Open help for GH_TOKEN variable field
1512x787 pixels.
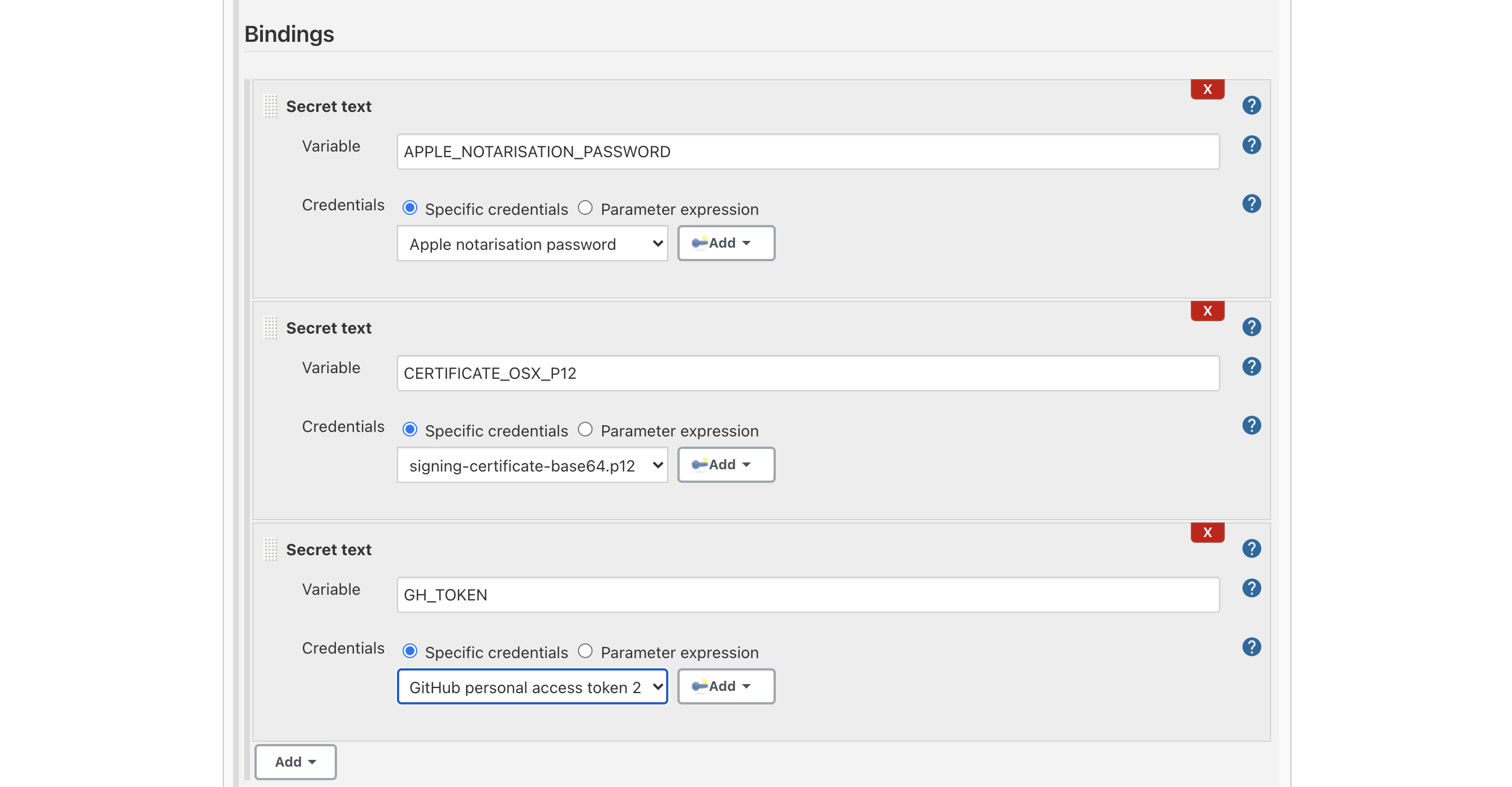pyautogui.click(x=1251, y=588)
